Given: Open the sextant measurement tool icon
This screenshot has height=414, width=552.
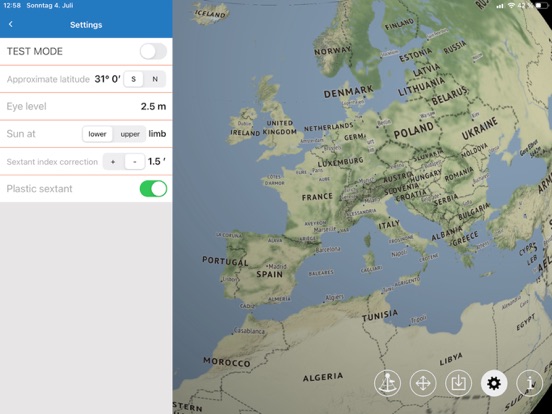Looking at the screenshot, I should point(387,383).
